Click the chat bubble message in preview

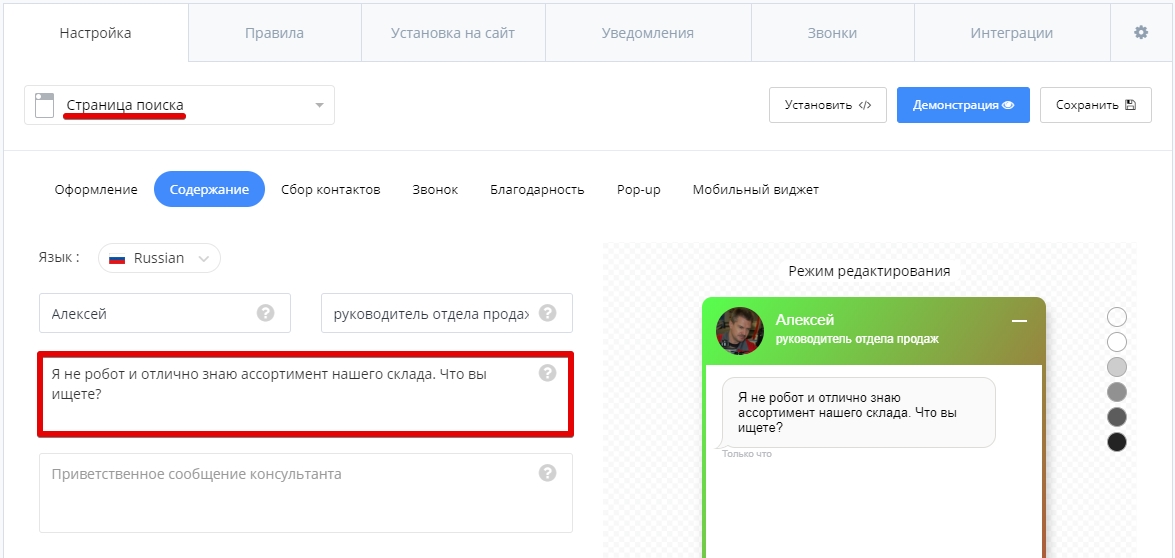coord(859,413)
